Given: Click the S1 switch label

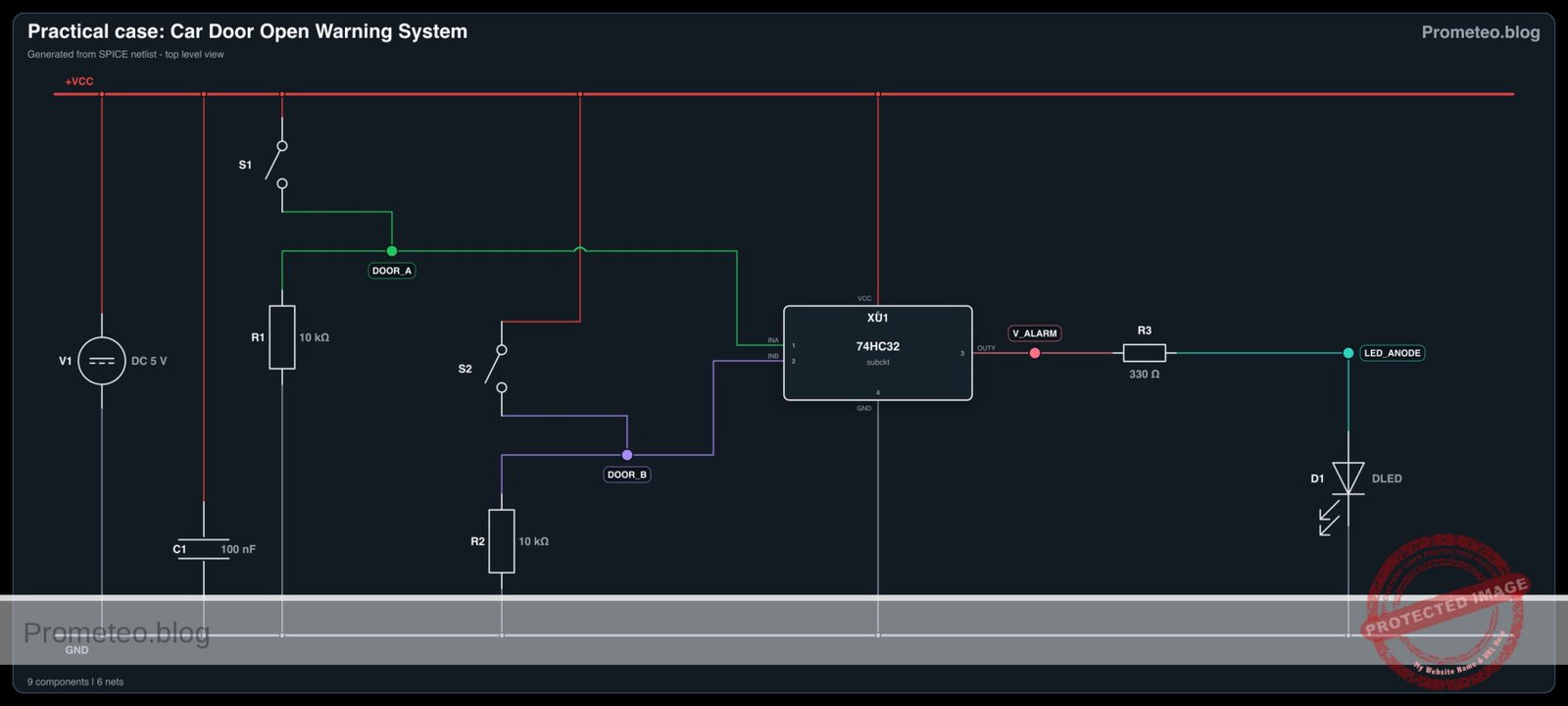Looking at the screenshot, I should (x=245, y=165).
